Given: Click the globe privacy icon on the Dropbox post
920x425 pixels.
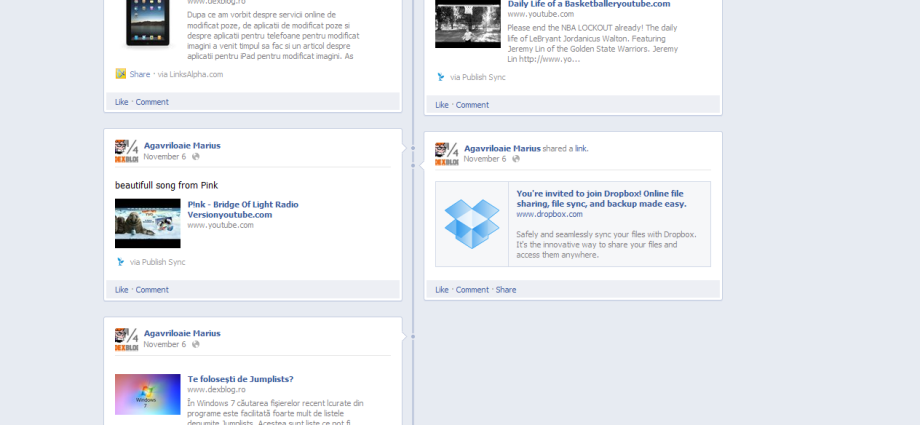Looking at the screenshot, I should click(x=516, y=159).
